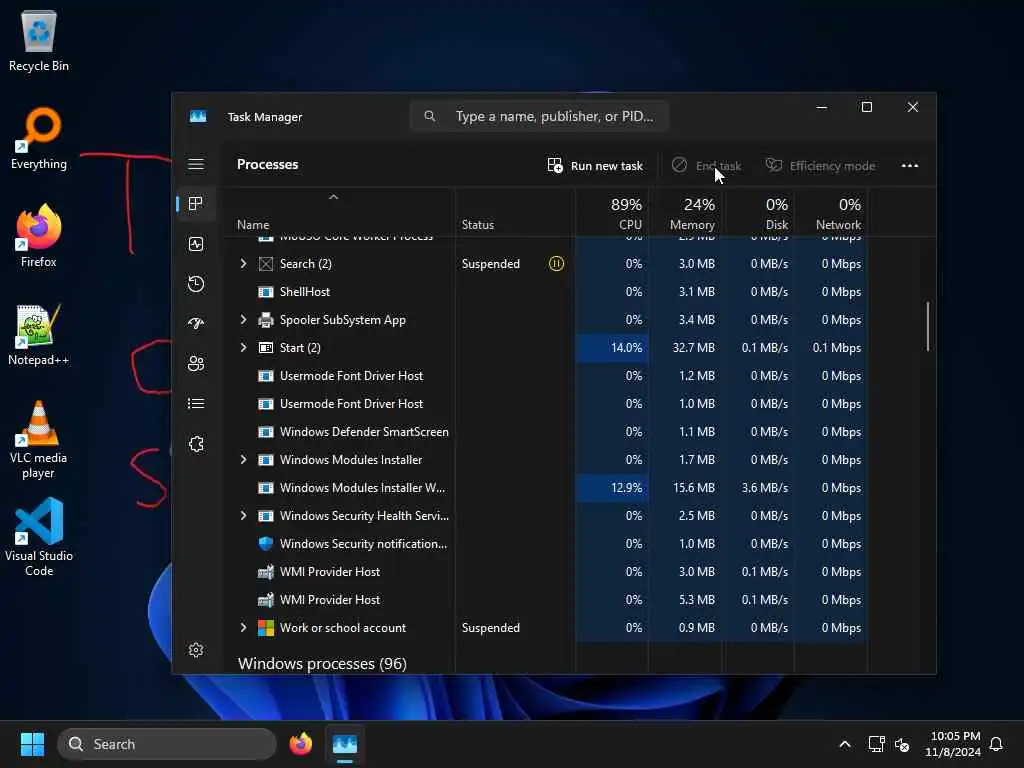Open the Task Manager navigation hamburger menu
The image size is (1024, 768).
pyautogui.click(x=196, y=164)
